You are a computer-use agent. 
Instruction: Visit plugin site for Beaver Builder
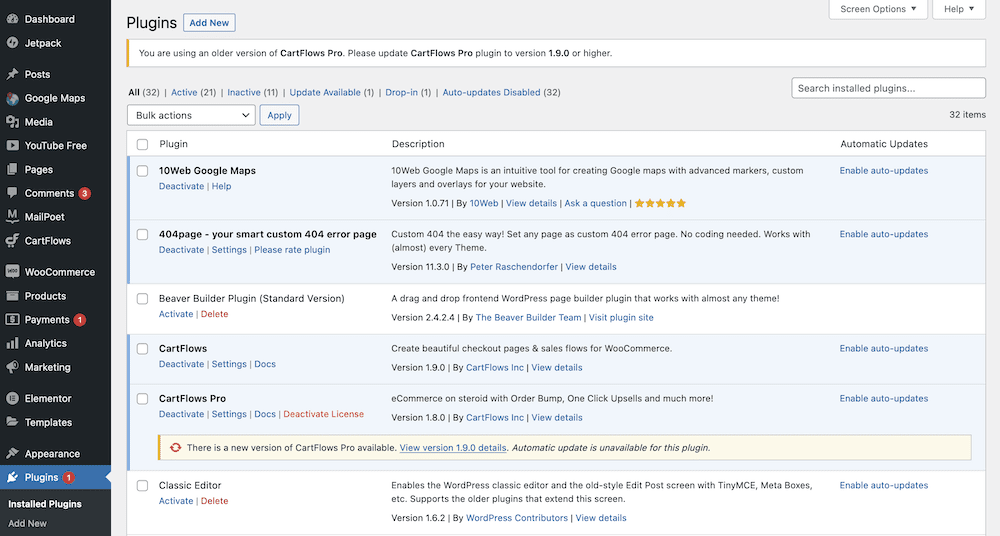coord(621,317)
